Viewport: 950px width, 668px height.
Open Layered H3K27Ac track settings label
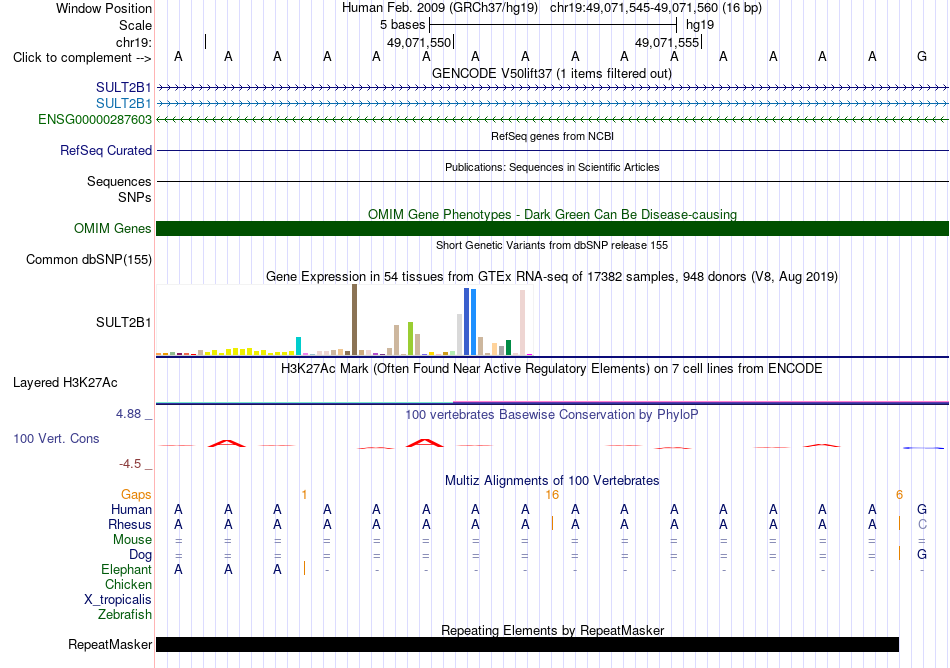tap(65, 383)
